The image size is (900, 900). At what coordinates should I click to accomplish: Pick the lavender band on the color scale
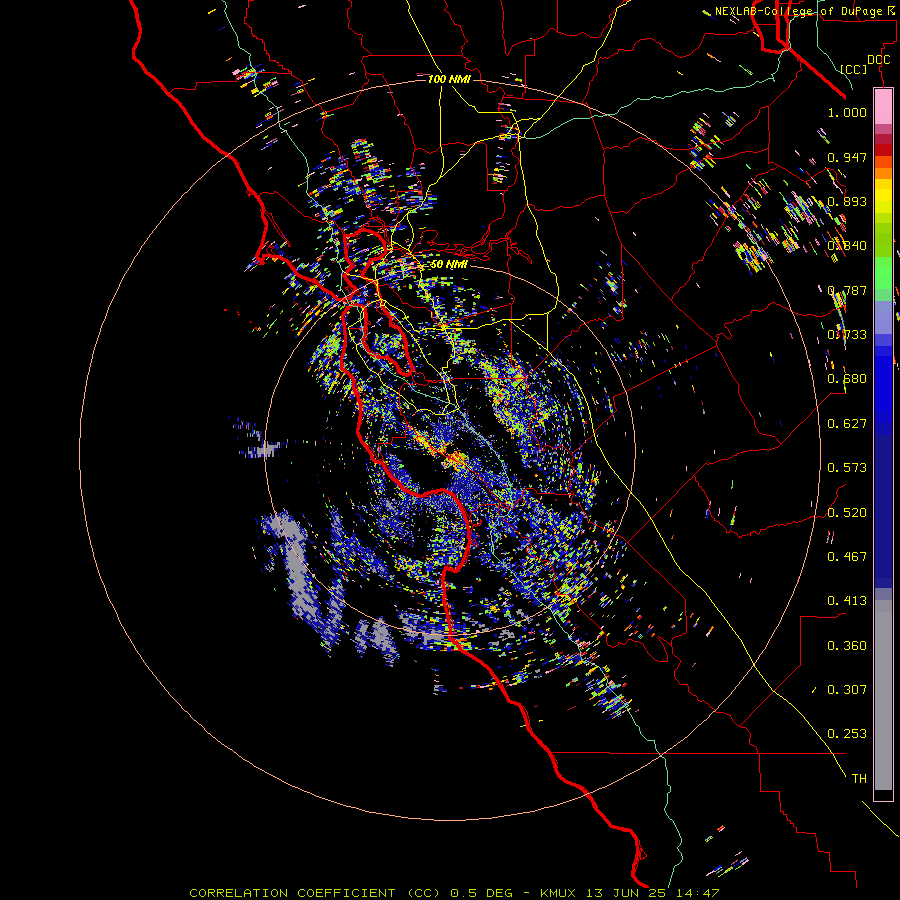click(883, 318)
